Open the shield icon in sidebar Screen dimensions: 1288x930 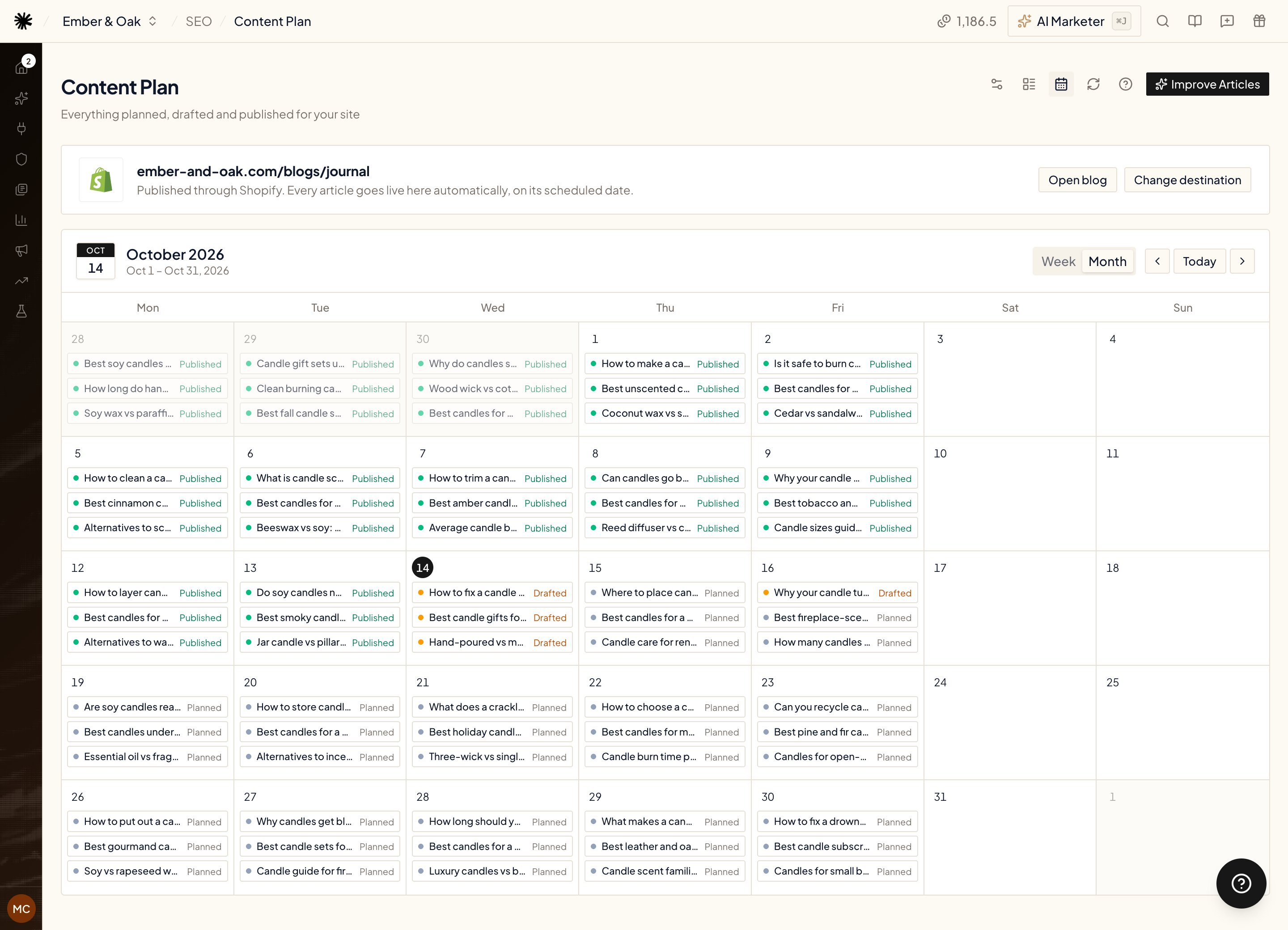pos(21,159)
